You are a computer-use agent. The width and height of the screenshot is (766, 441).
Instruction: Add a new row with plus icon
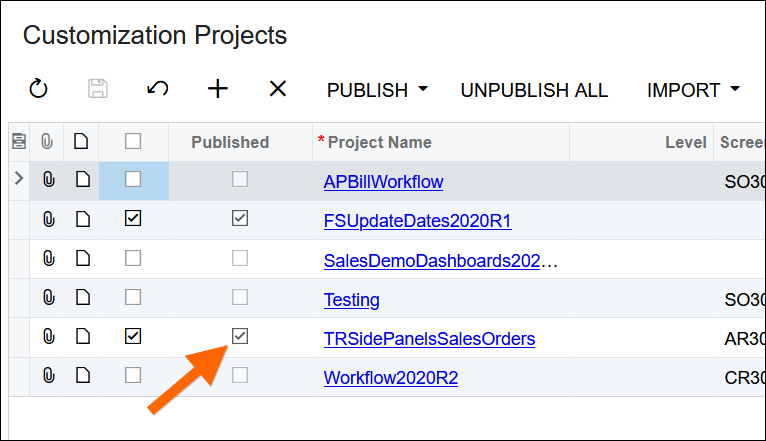[x=218, y=90]
